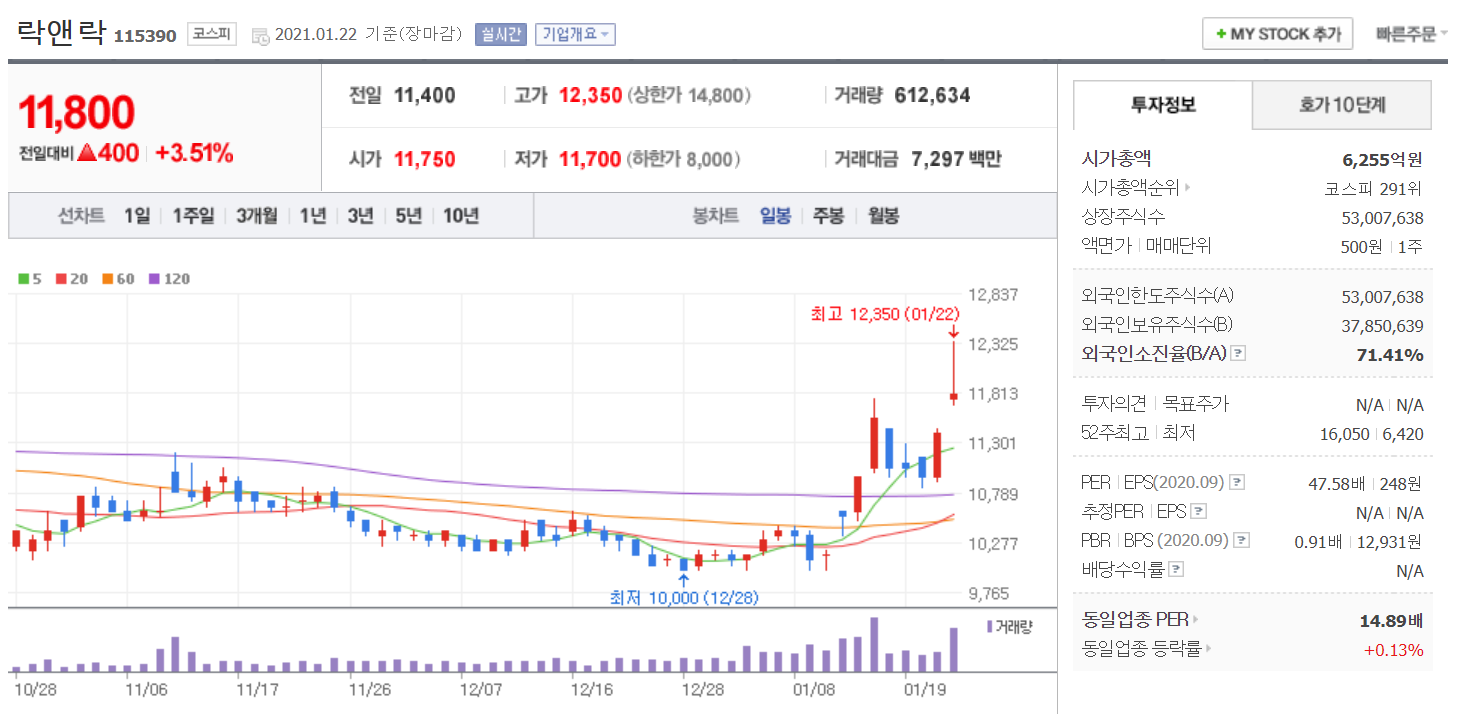Screen dimensions: 1466x714
Task: Open help icon next to 추정PER EPS
Action: [1199, 512]
